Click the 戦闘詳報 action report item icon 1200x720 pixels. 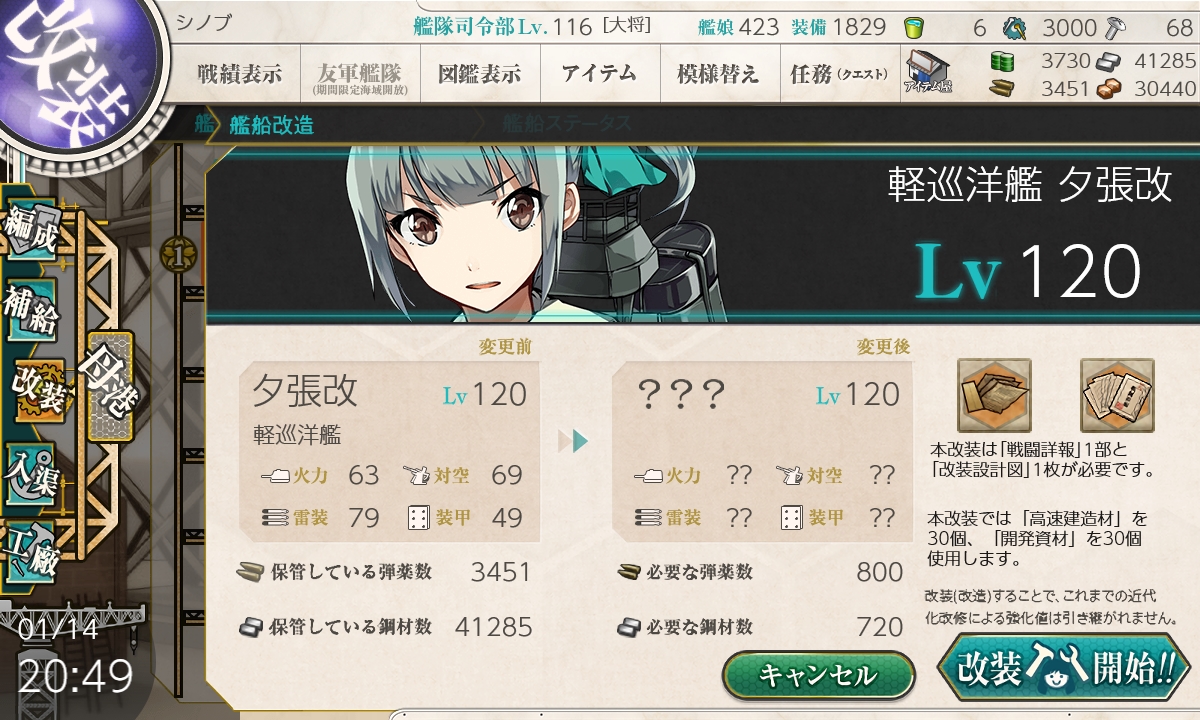tap(994, 395)
